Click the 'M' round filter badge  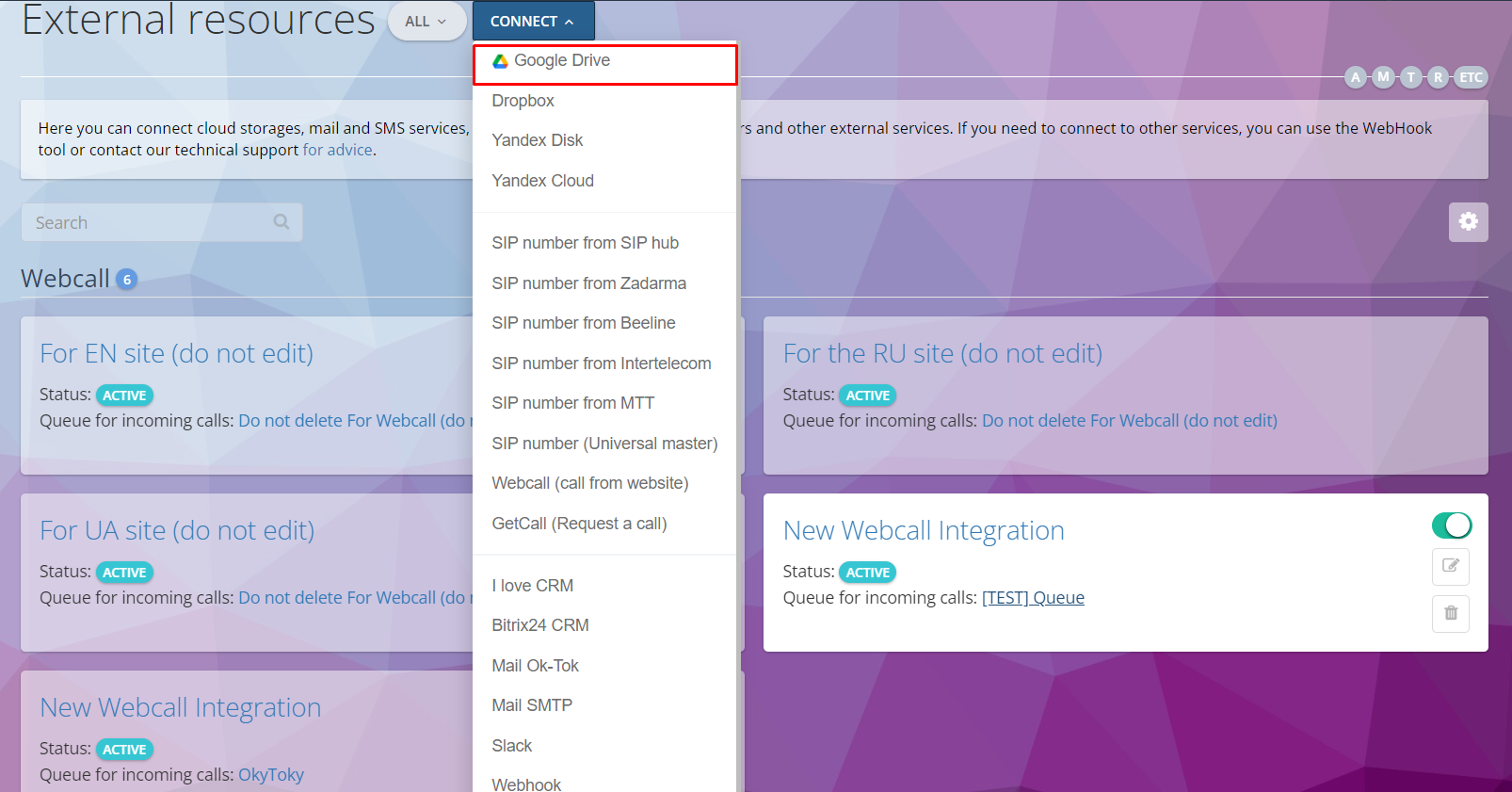tap(1383, 77)
